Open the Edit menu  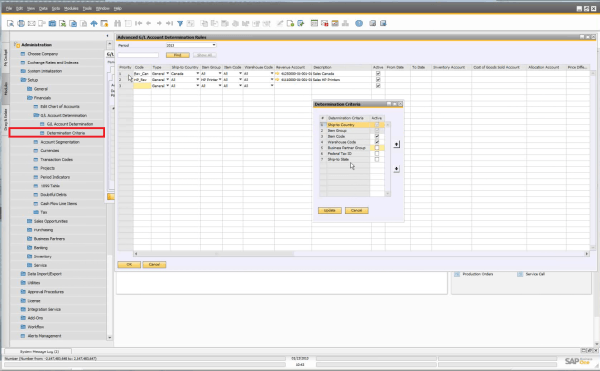pyautogui.click(x=20, y=8)
